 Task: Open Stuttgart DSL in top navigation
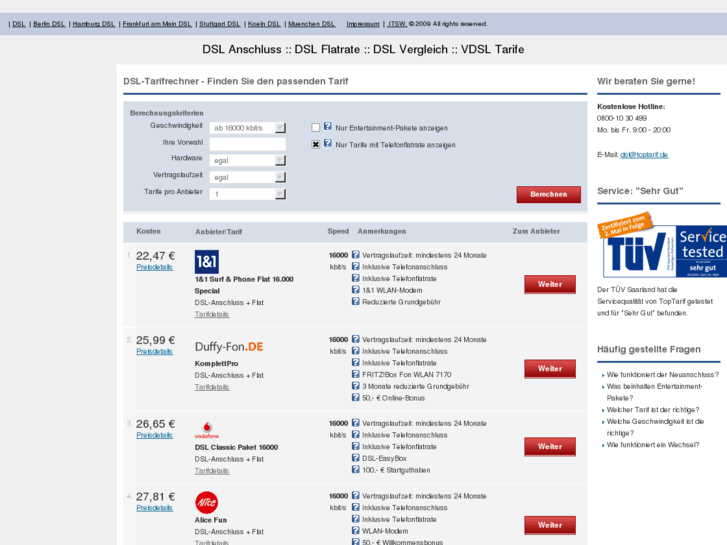coord(220,24)
